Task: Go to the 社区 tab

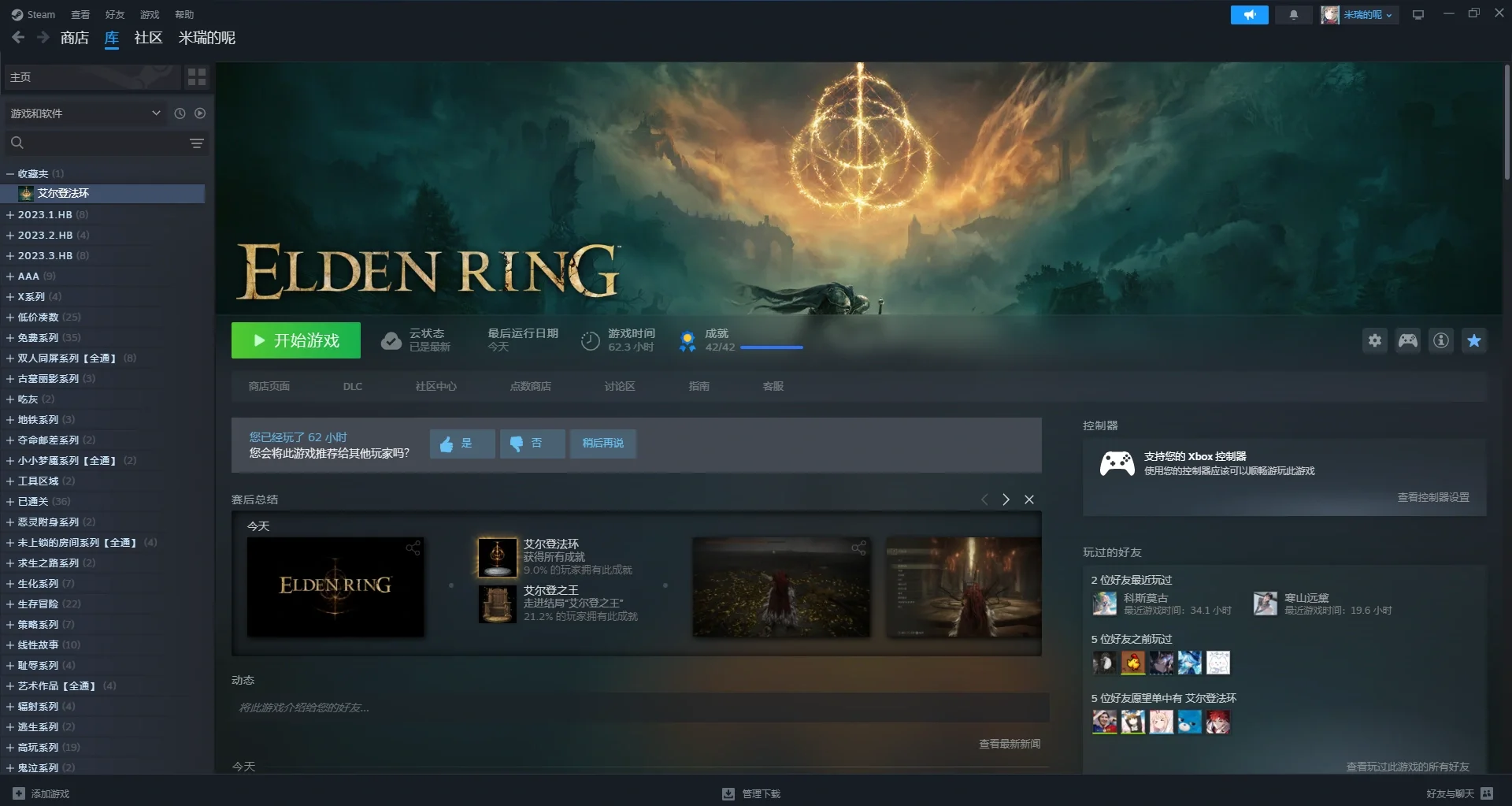Action: tap(148, 38)
